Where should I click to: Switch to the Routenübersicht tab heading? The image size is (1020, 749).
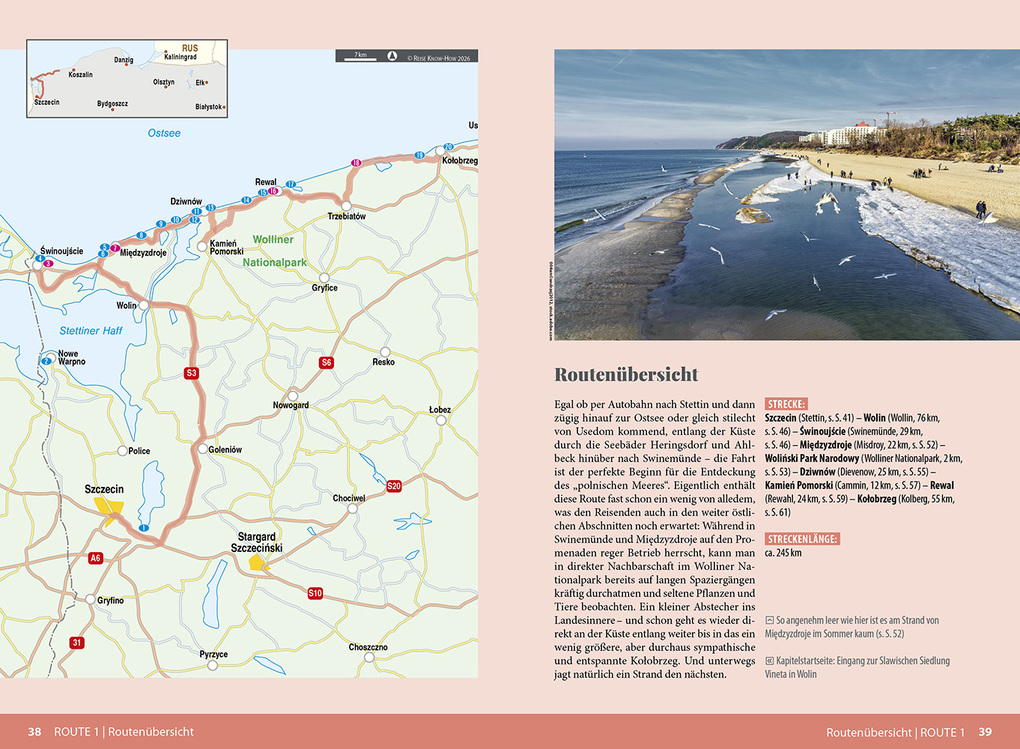(x=627, y=375)
